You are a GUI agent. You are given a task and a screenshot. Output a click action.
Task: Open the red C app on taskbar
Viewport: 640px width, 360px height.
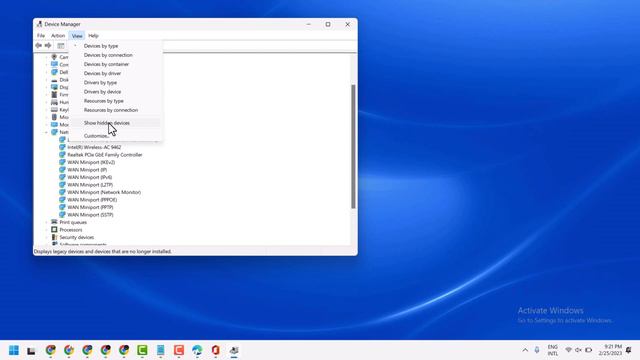click(x=179, y=350)
